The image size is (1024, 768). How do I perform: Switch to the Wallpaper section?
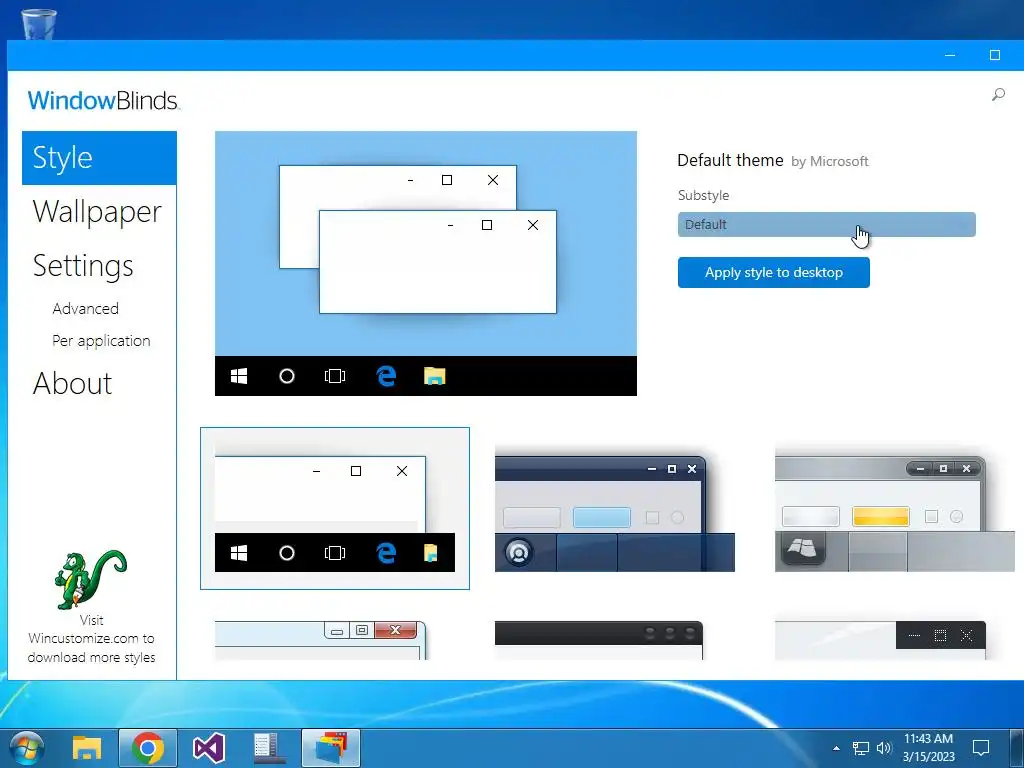pos(97,212)
